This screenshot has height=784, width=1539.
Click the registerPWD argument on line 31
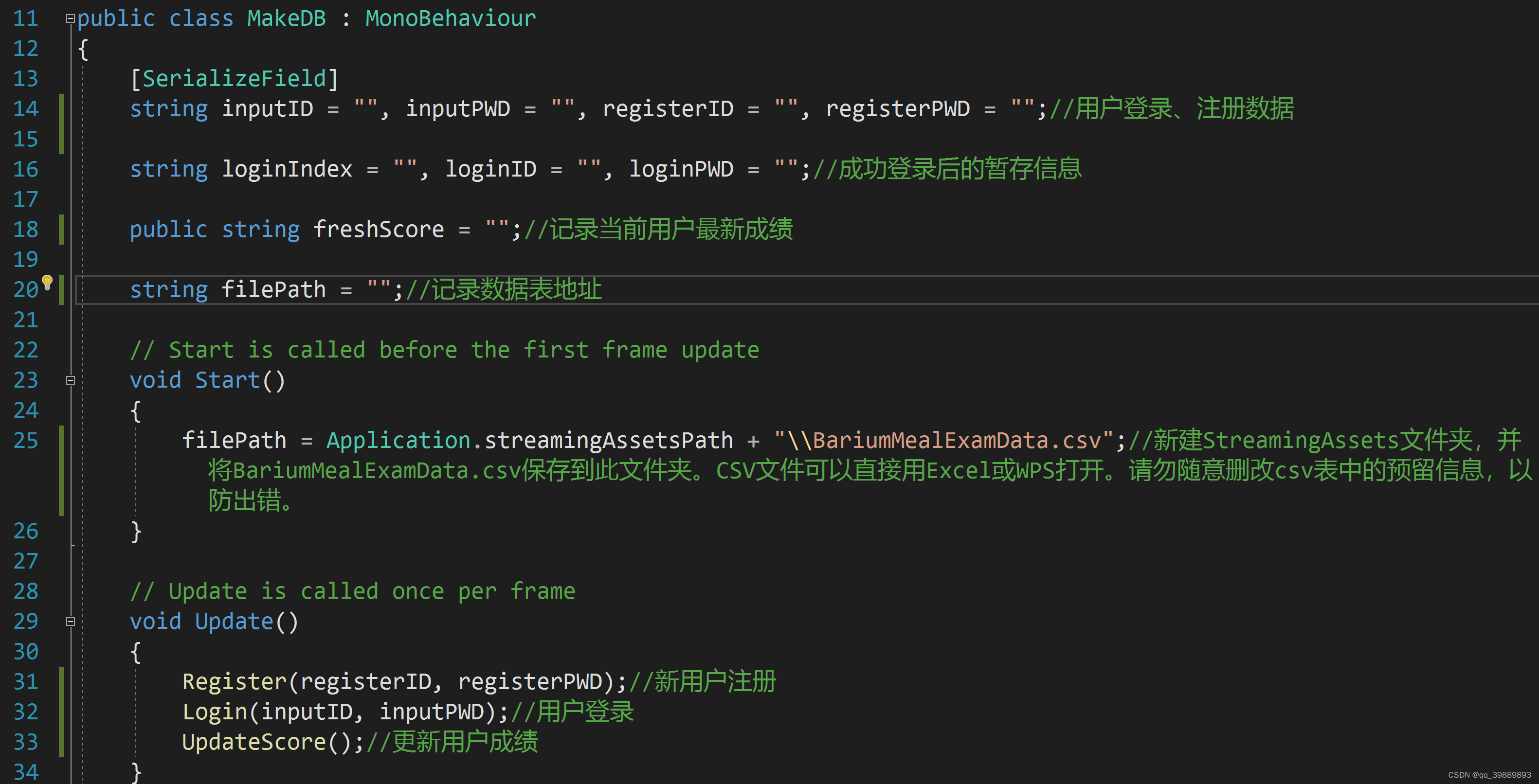pos(530,682)
